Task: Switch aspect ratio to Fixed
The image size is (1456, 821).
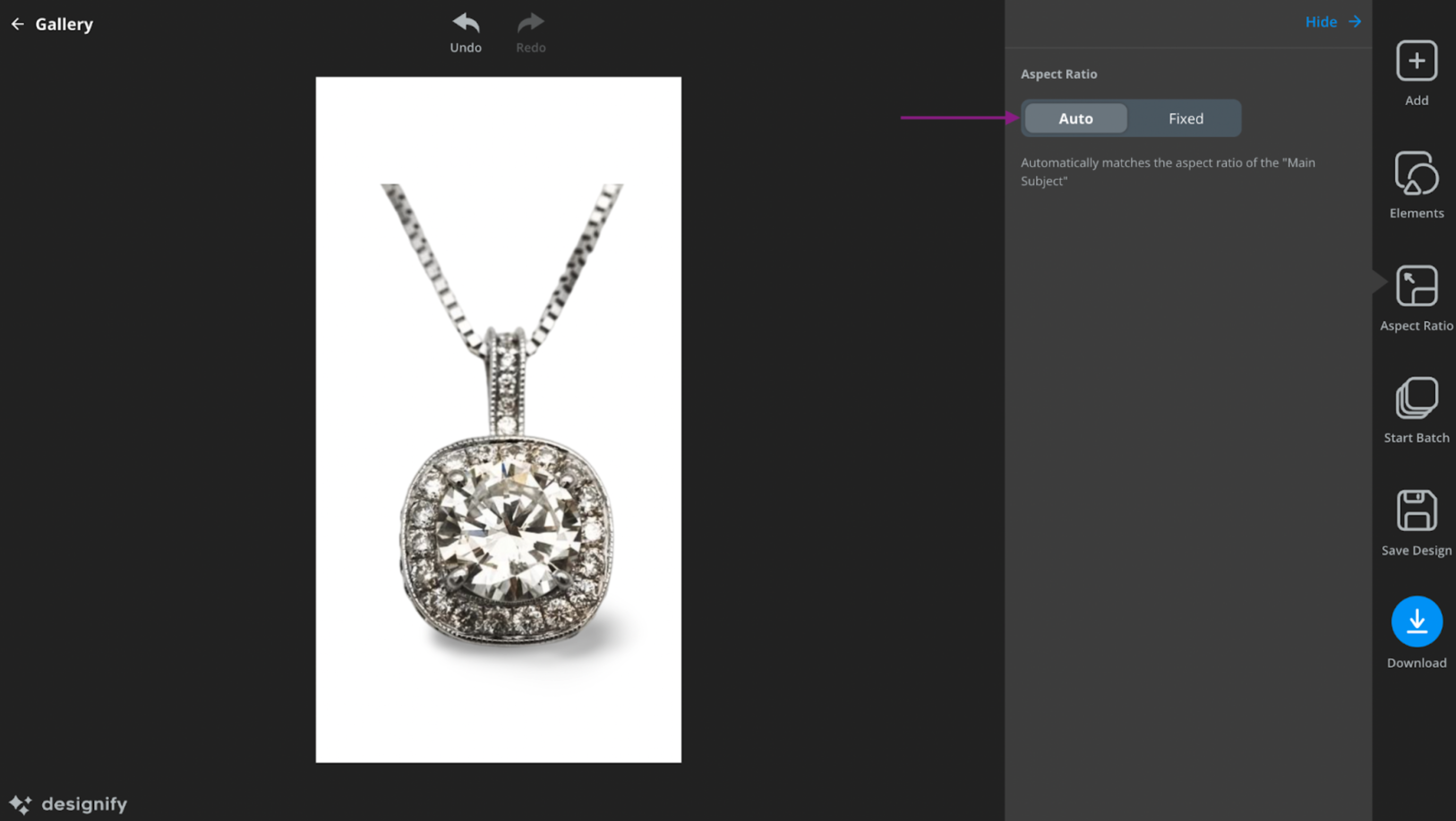Action: pos(1186,118)
